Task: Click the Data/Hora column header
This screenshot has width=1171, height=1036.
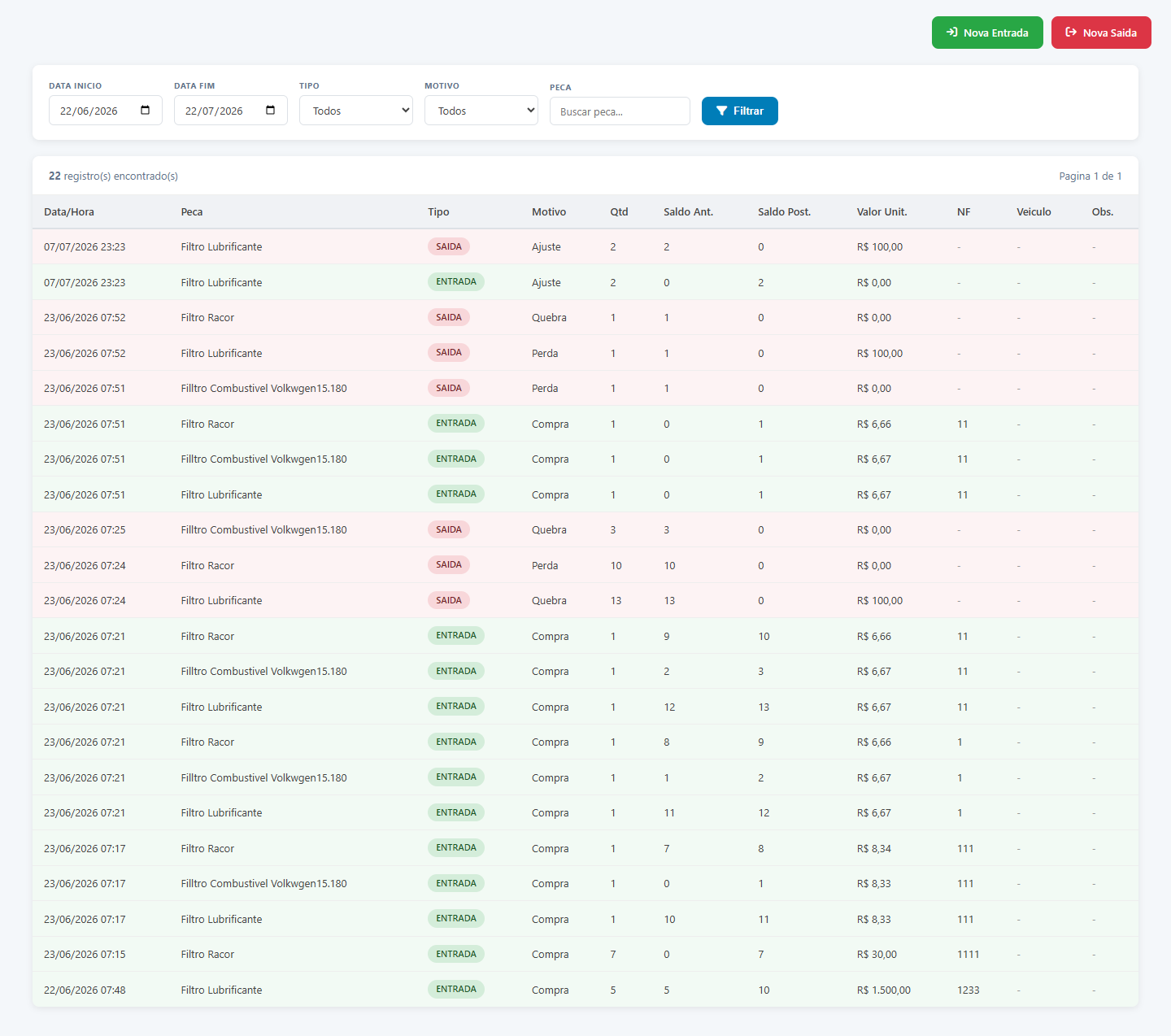Action: [x=69, y=211]
